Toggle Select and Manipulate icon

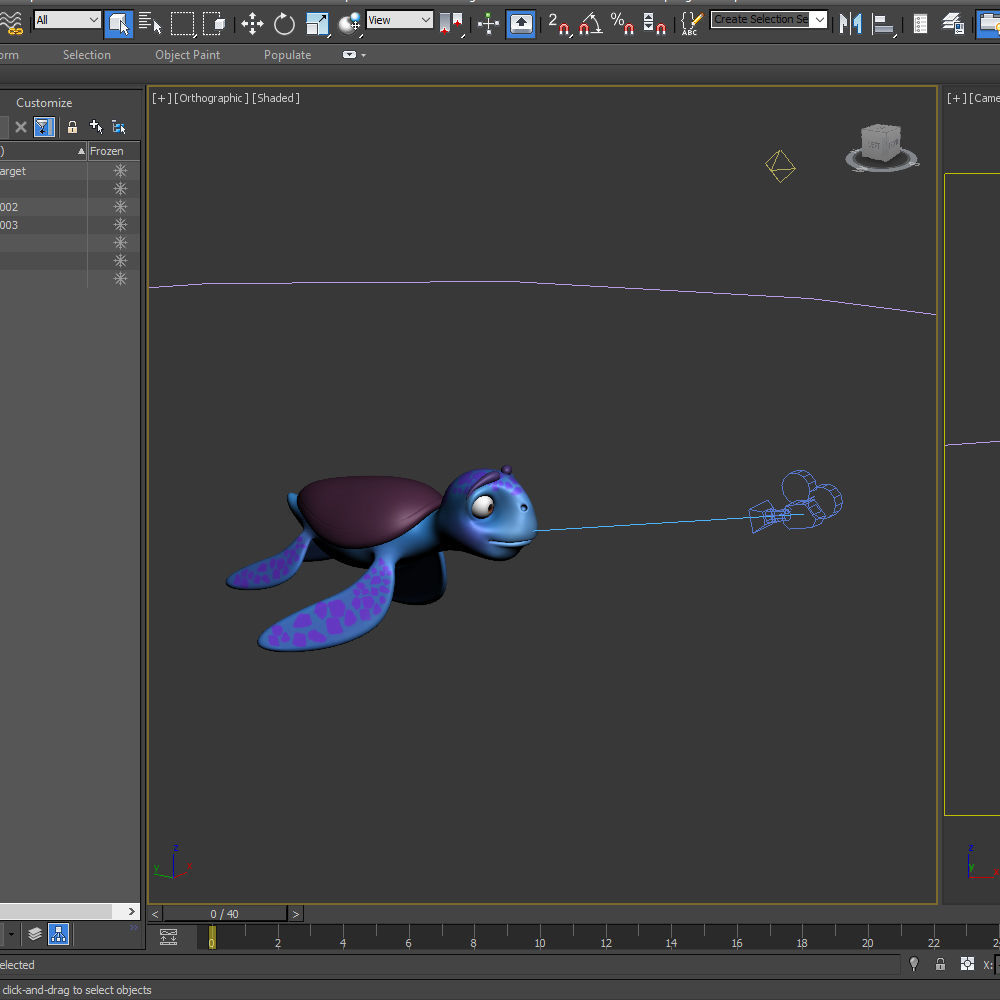[489, 24]
